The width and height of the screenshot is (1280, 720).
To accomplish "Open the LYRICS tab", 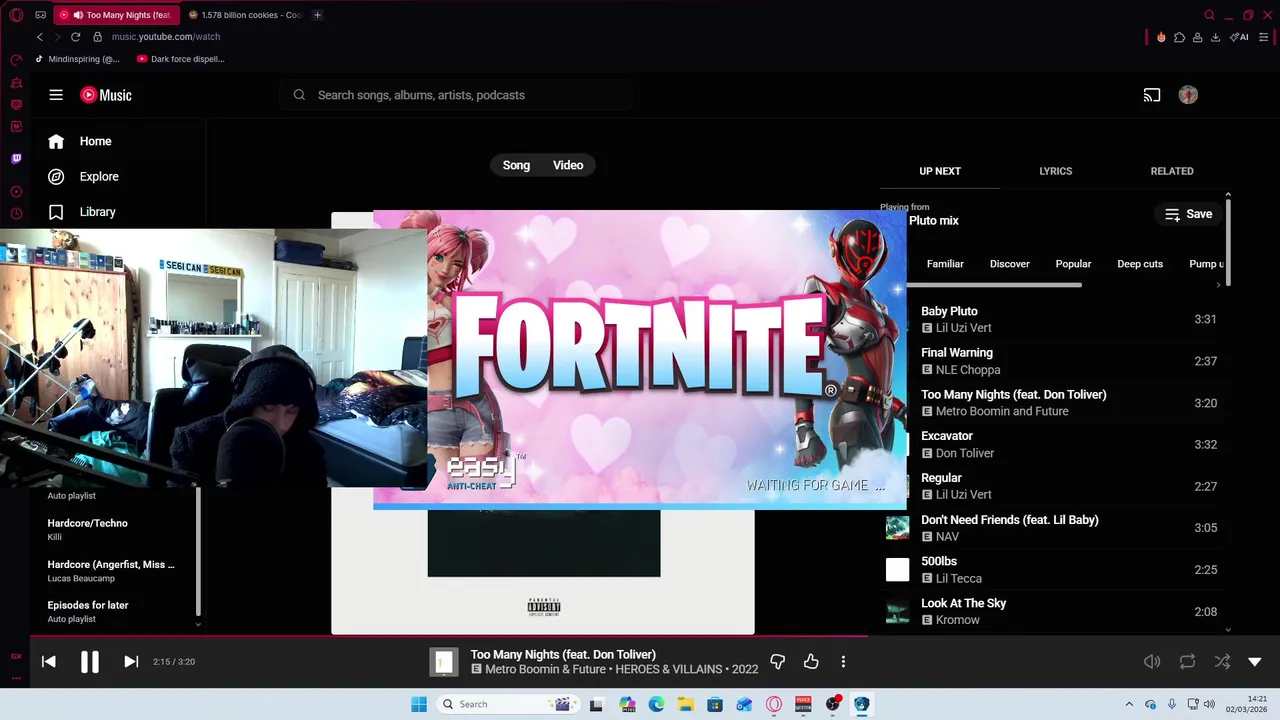I will [x=1055, y=171].
